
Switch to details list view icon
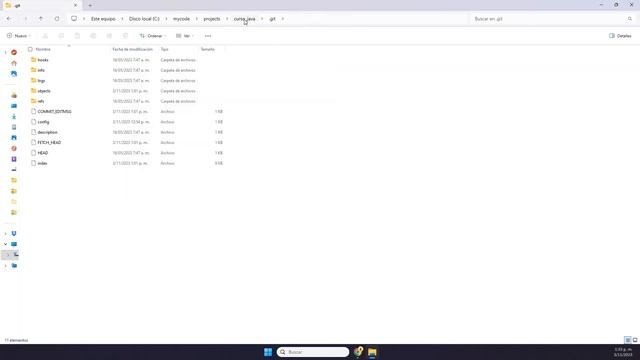[628, 340]
